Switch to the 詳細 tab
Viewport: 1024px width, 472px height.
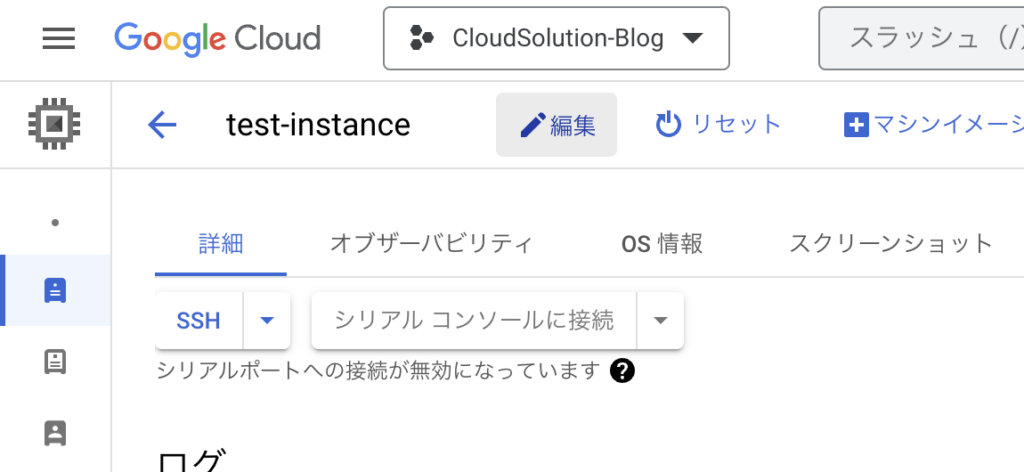point(221,245)
